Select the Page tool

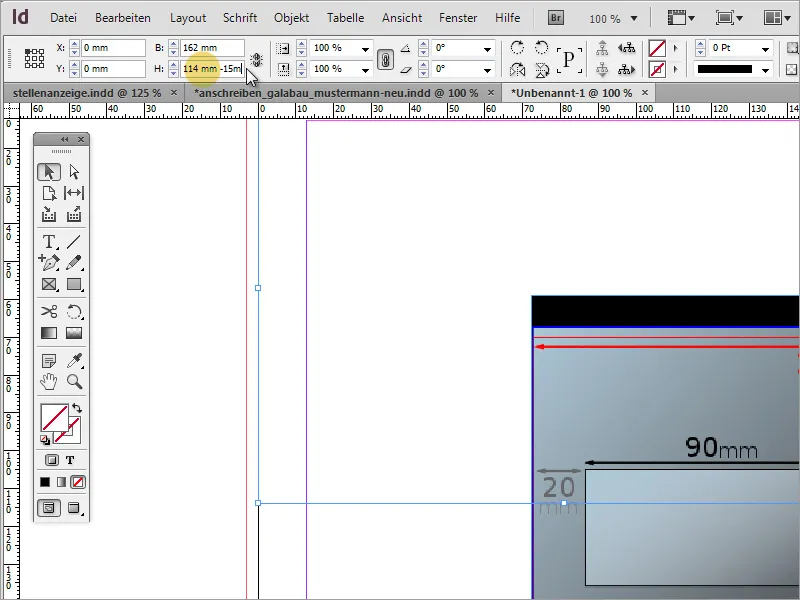coord(49,193)
